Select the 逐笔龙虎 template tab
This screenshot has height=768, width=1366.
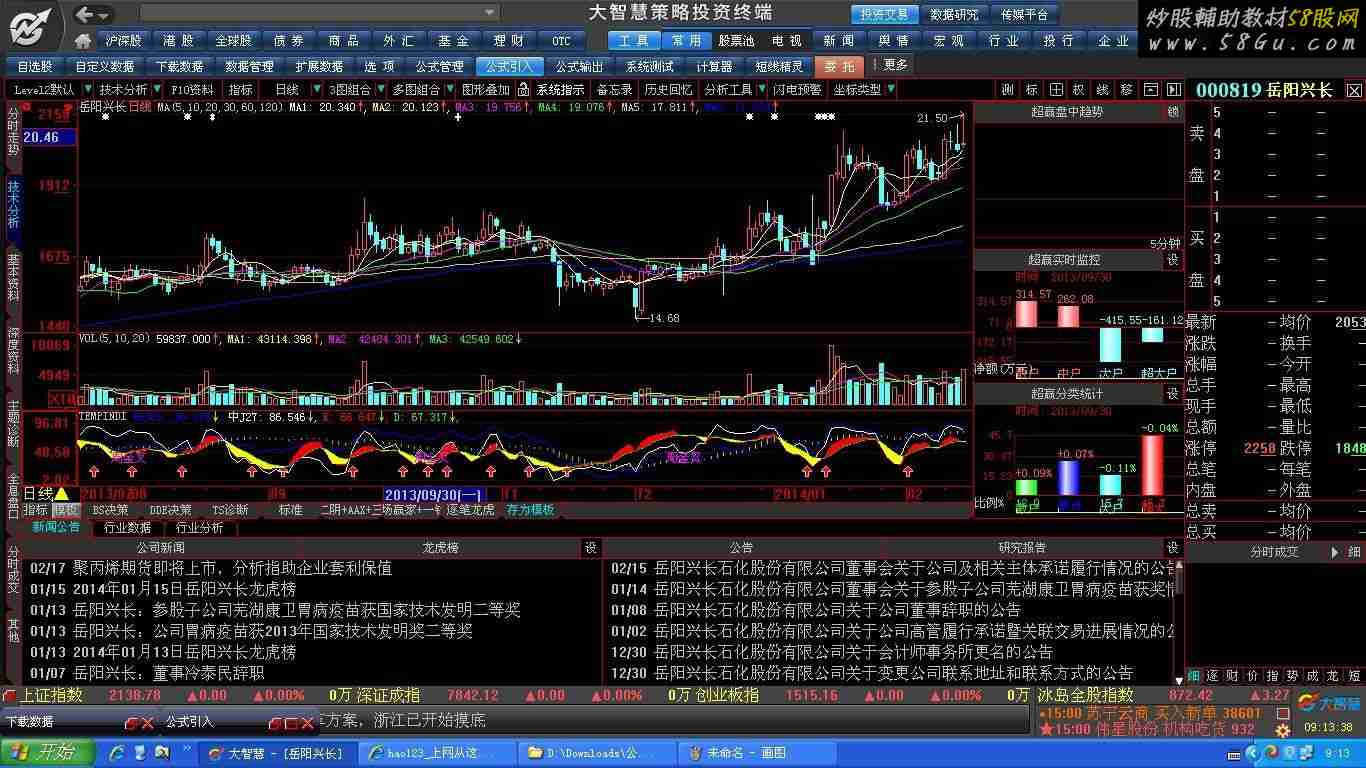tap(470, 510)
